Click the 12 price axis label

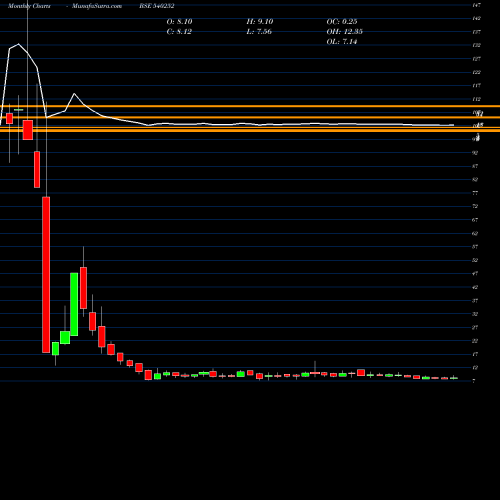pyautogui.click(x=475, y=368)
